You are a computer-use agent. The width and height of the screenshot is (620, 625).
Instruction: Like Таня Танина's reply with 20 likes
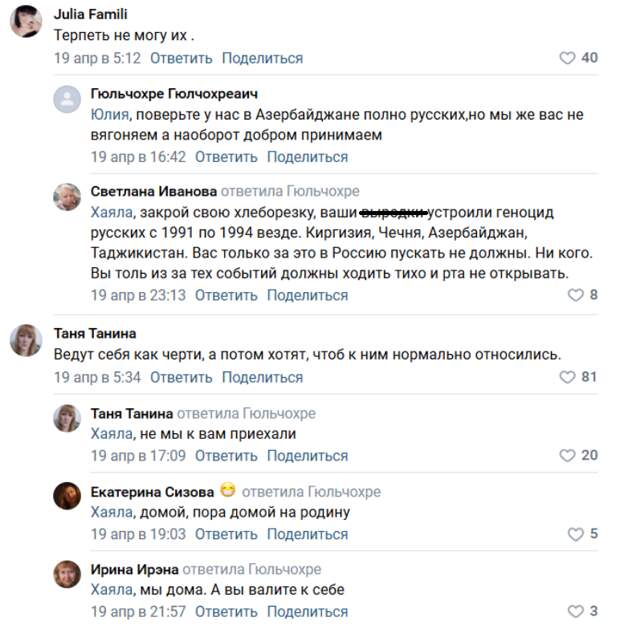(567, 455)
